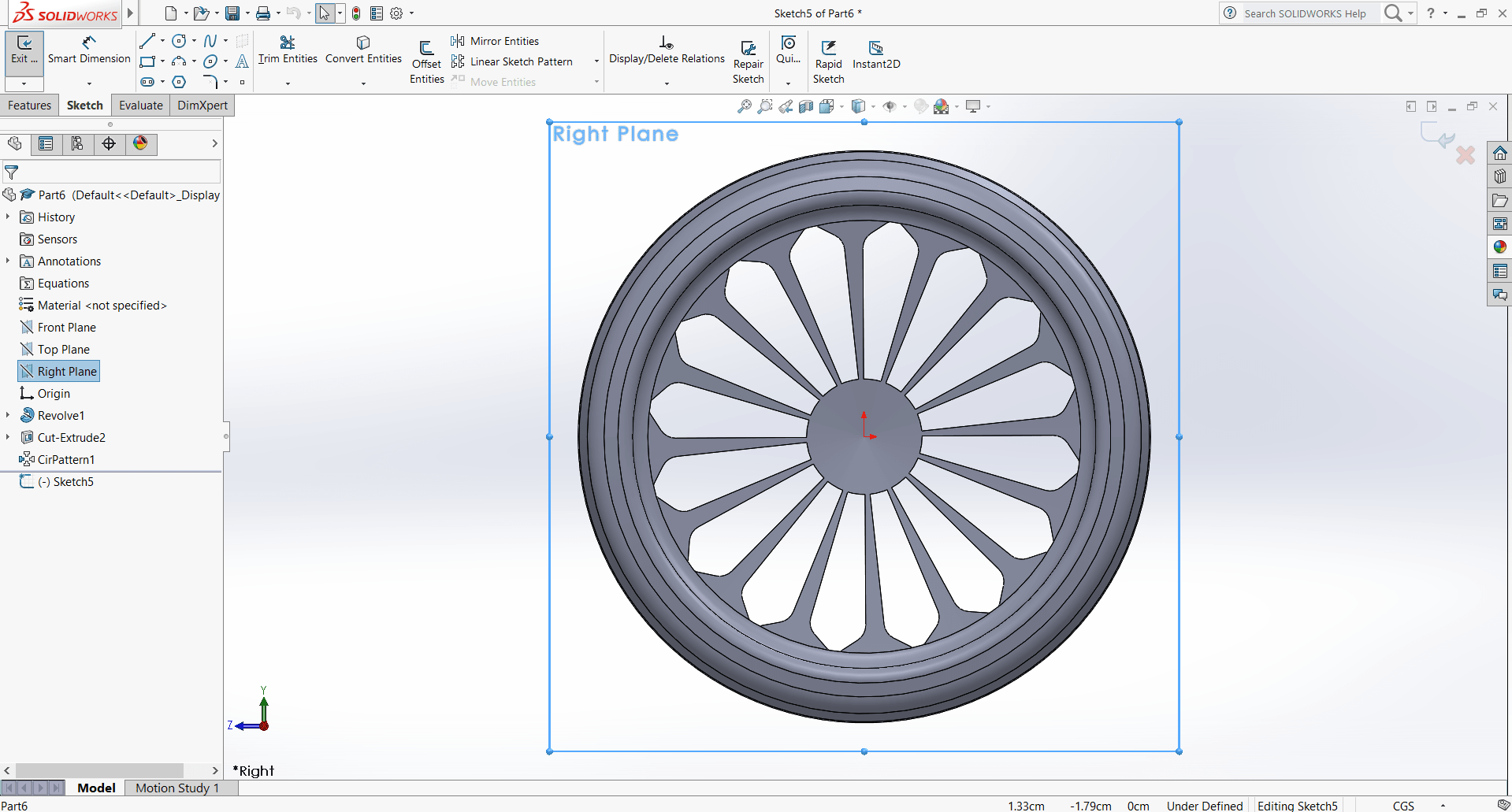Image resolution: width=1512 pixels, height=812 pixels.
Task: Click the Trim Entities tool
Action: (x=288, y=50)
